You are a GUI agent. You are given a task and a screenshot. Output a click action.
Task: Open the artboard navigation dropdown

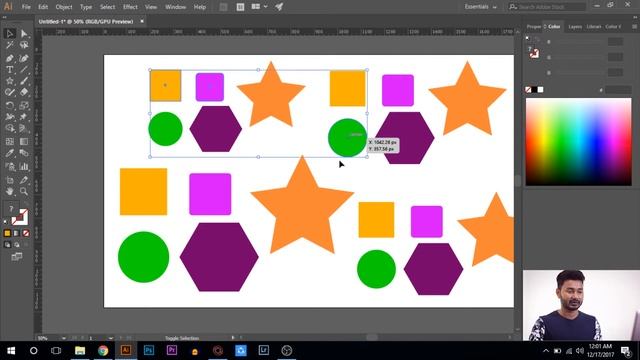coord(111,338)
